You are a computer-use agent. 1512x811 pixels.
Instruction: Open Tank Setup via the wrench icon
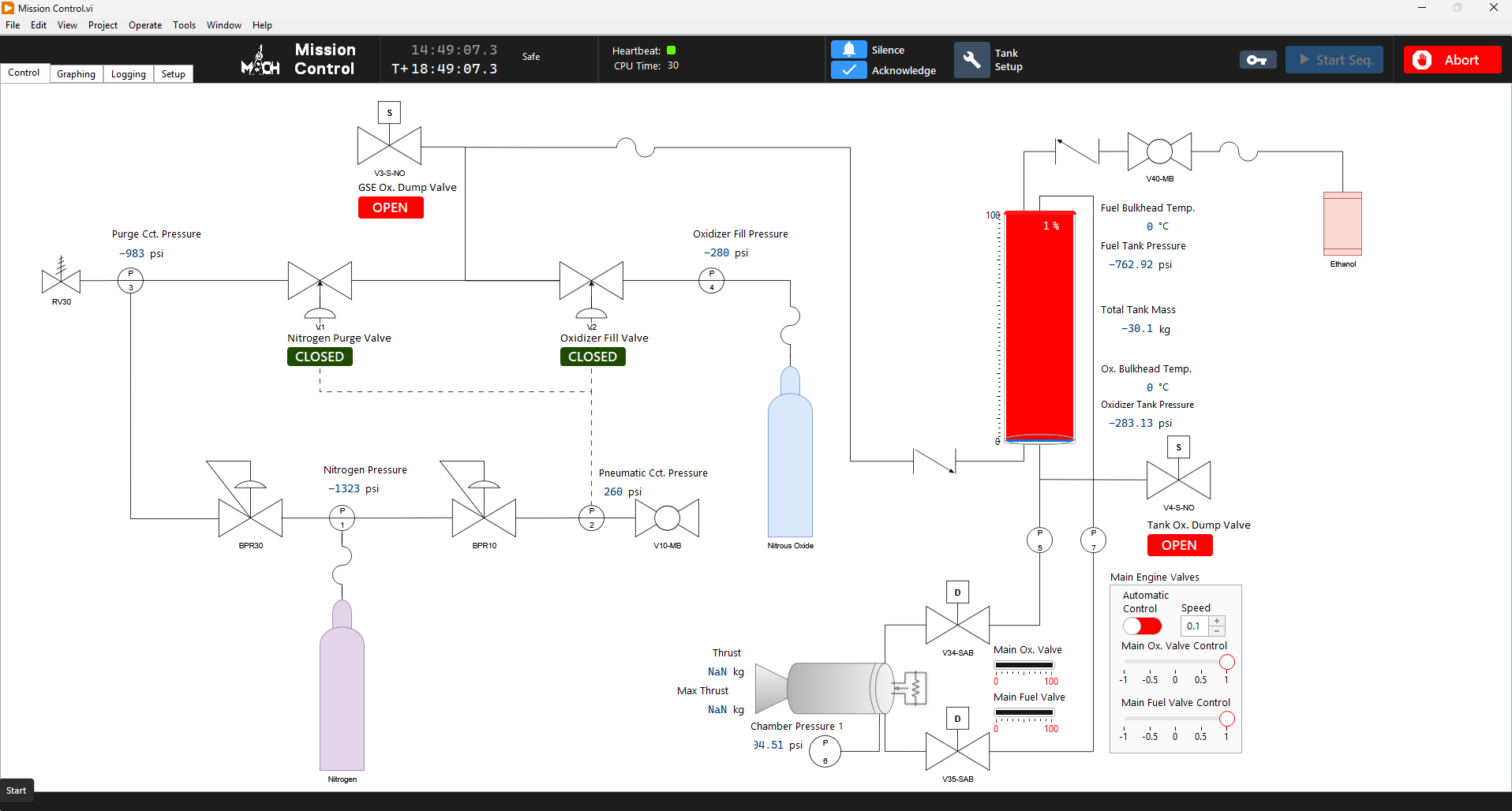[x=971, y=59]
